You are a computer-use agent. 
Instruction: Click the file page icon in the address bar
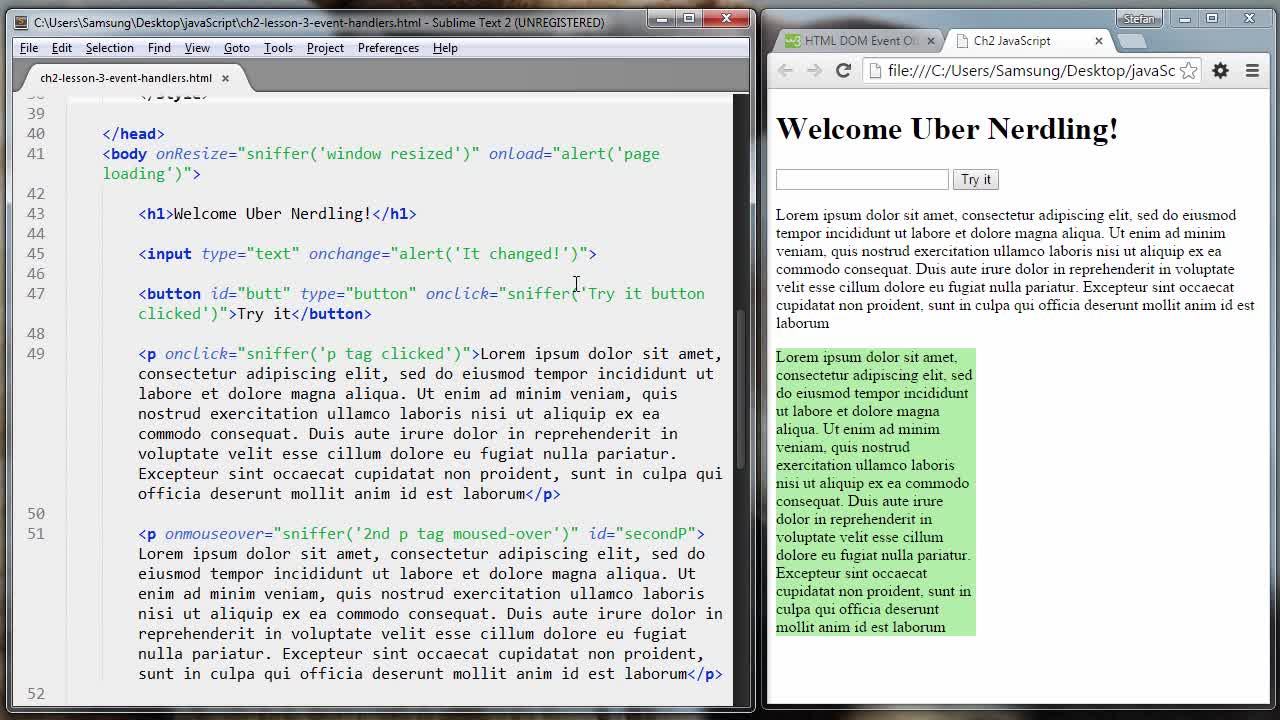(x=876, y=71)
